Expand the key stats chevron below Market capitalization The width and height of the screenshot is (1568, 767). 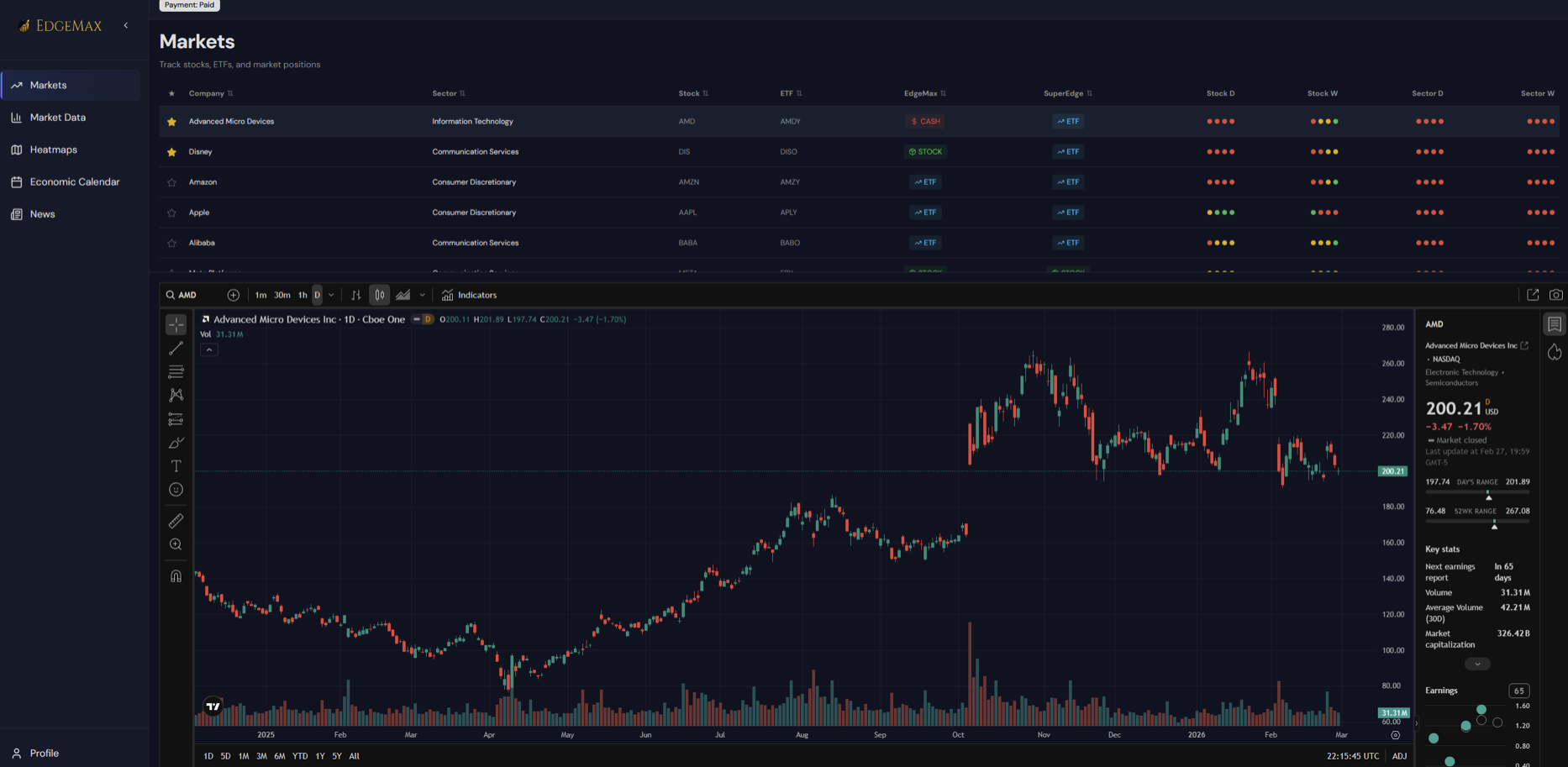point(1476,664)
